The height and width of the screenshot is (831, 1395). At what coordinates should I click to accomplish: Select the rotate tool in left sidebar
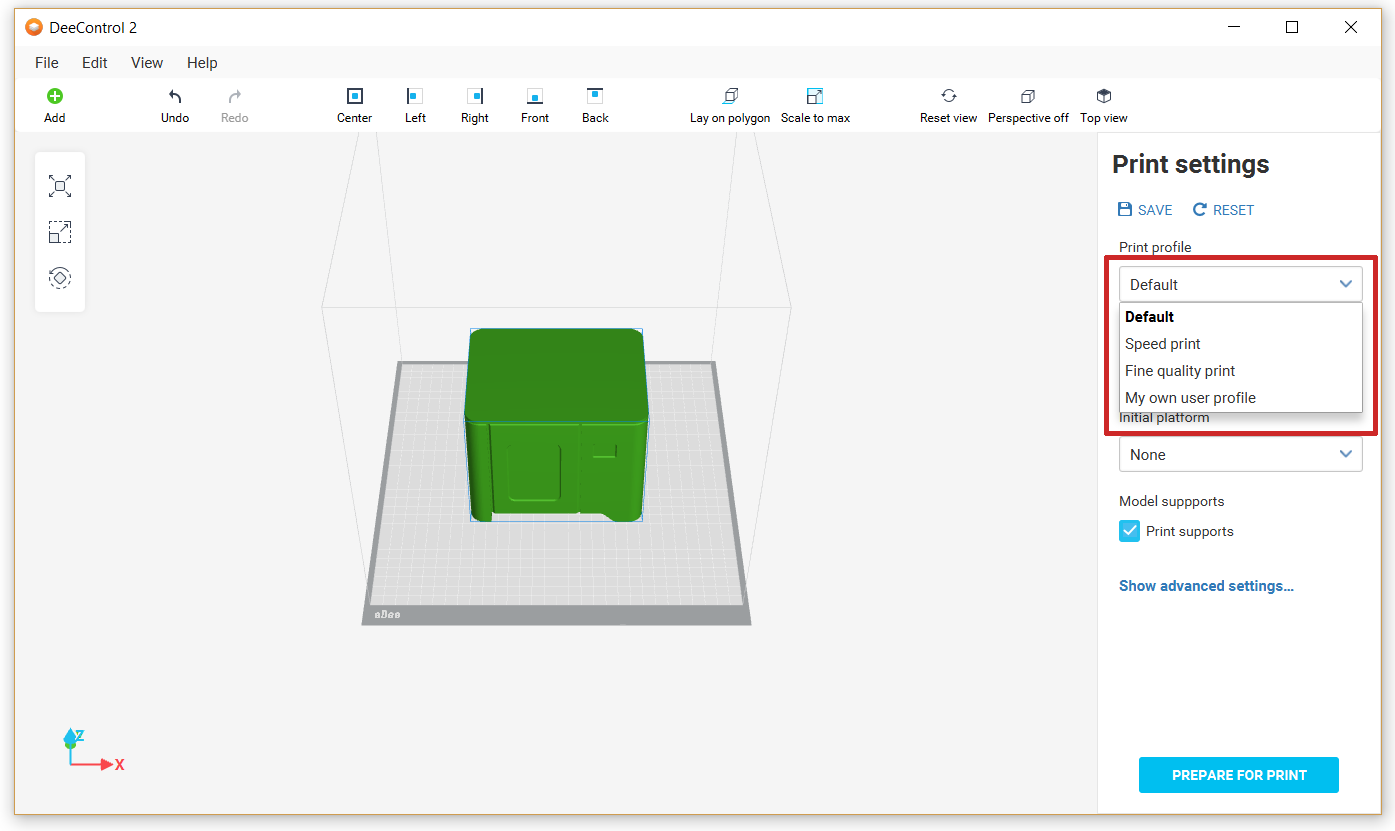(60, 278)
